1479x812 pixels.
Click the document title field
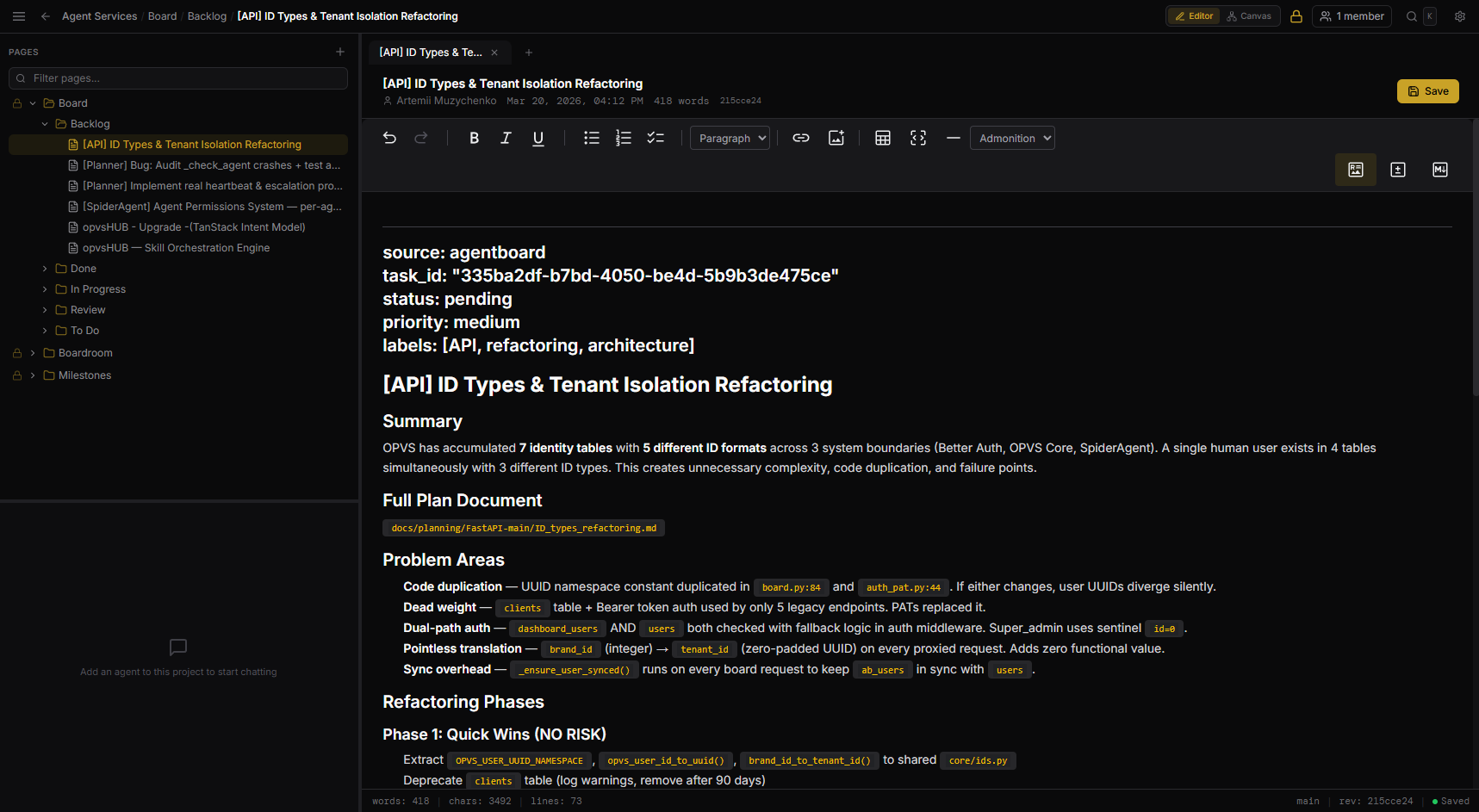513,84
